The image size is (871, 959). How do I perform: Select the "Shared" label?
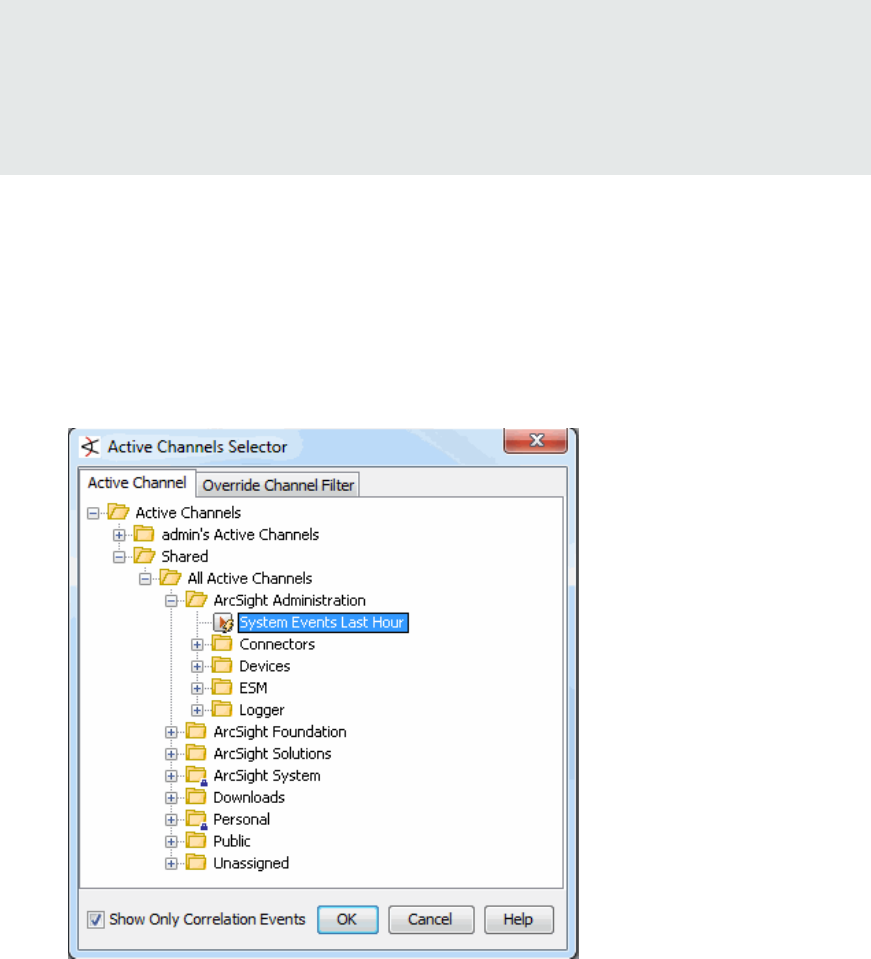pyautogui.click(x=185, y=557)
